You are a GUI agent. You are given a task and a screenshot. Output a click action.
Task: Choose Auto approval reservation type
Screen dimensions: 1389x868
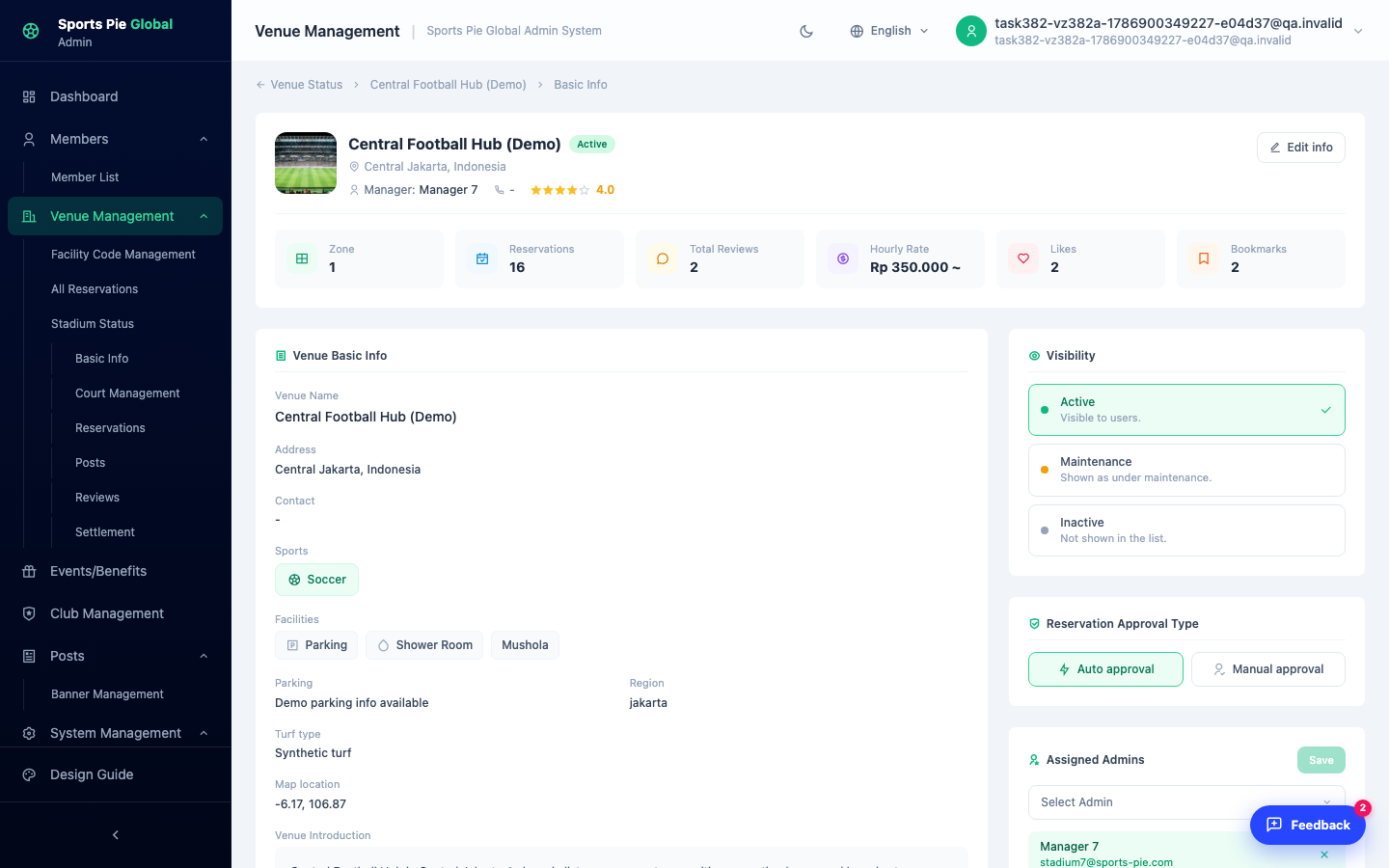click(1105, 669)
